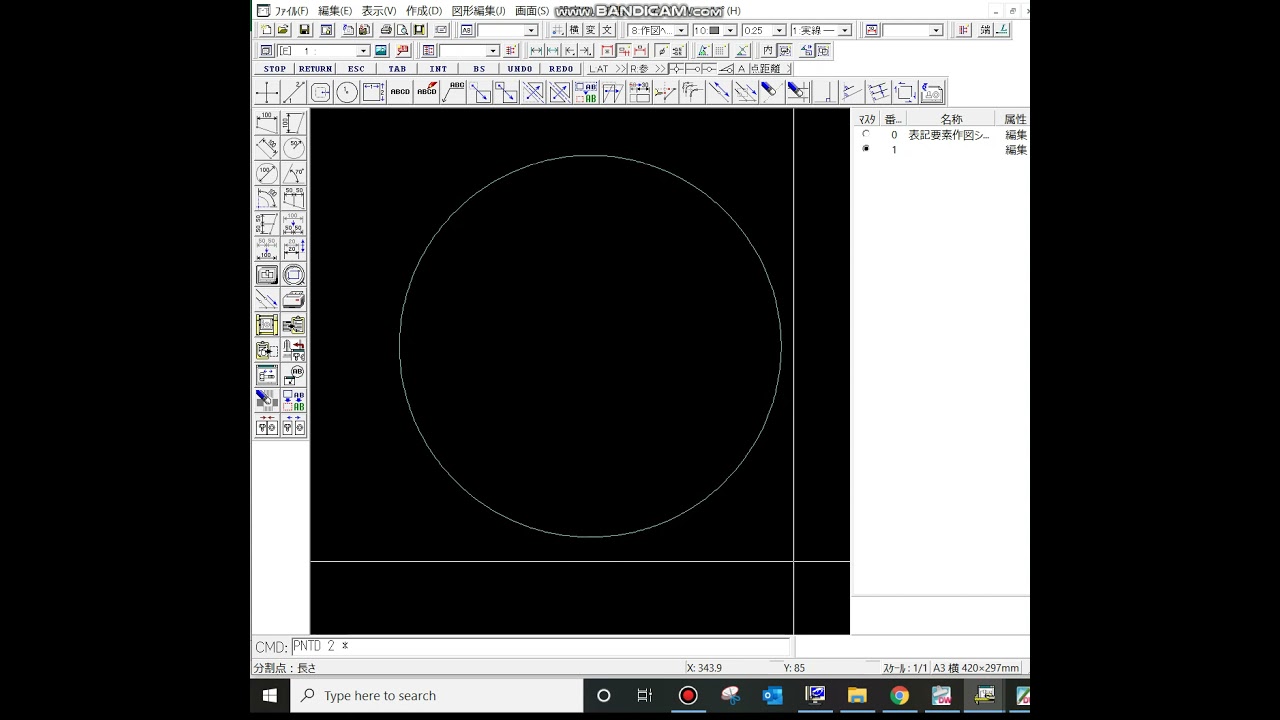Click the ESC button
The image size is (1280, 720).
[356, 69]
